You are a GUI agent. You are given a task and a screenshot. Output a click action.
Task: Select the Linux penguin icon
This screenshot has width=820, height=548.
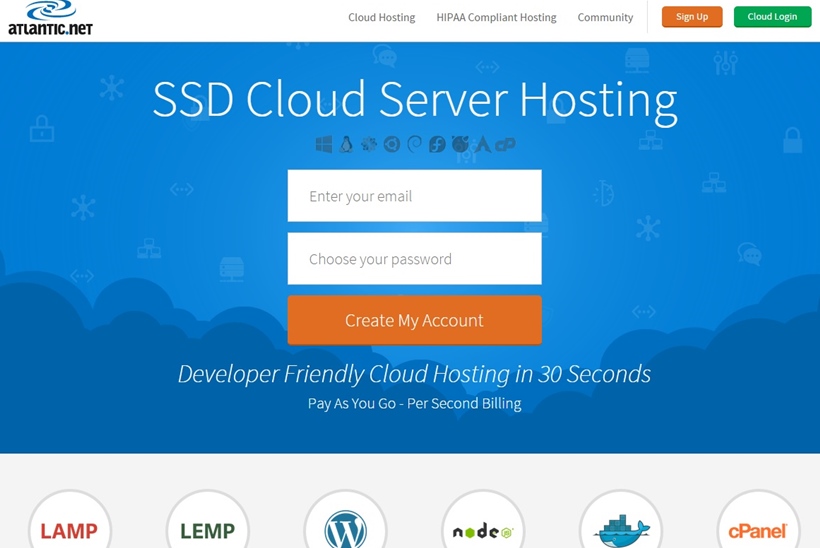coord(346,144)
